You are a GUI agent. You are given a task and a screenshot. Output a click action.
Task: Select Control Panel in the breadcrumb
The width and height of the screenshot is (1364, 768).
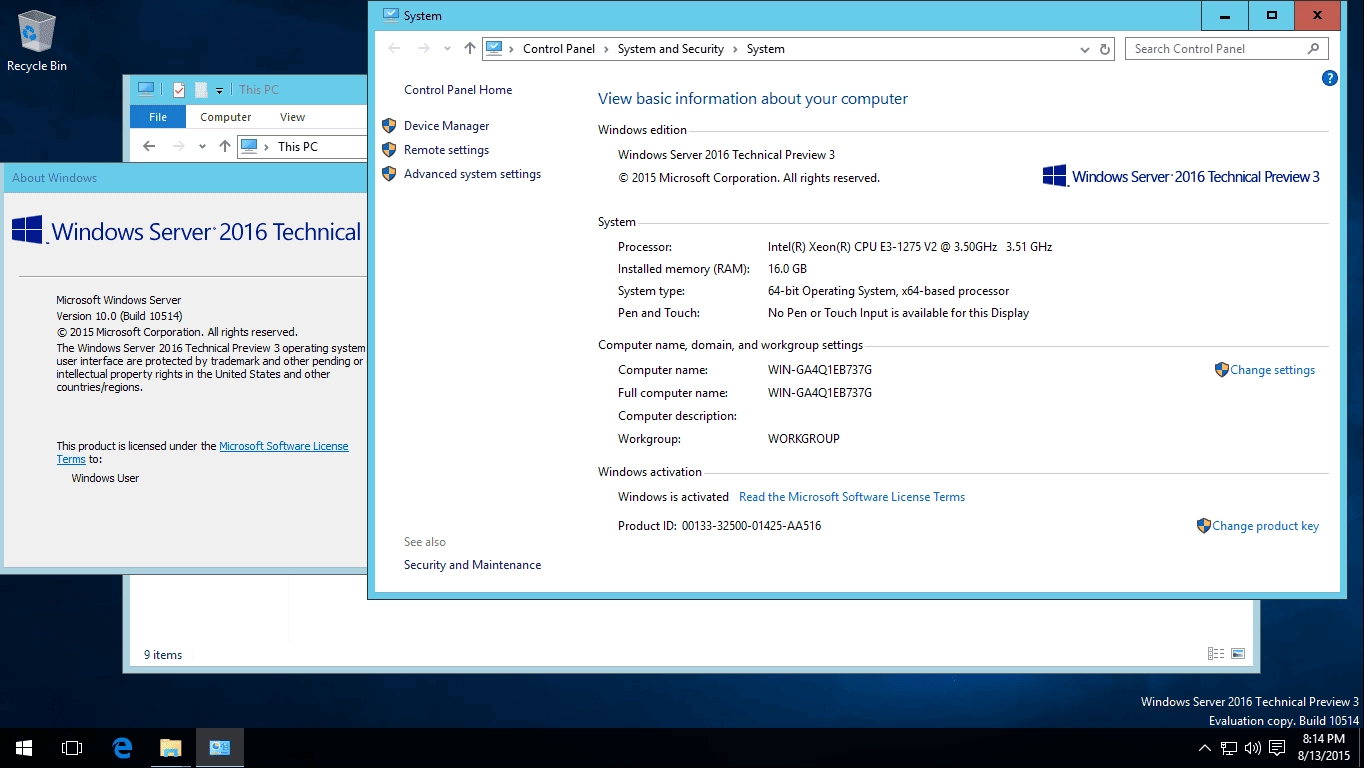(558, 49)
